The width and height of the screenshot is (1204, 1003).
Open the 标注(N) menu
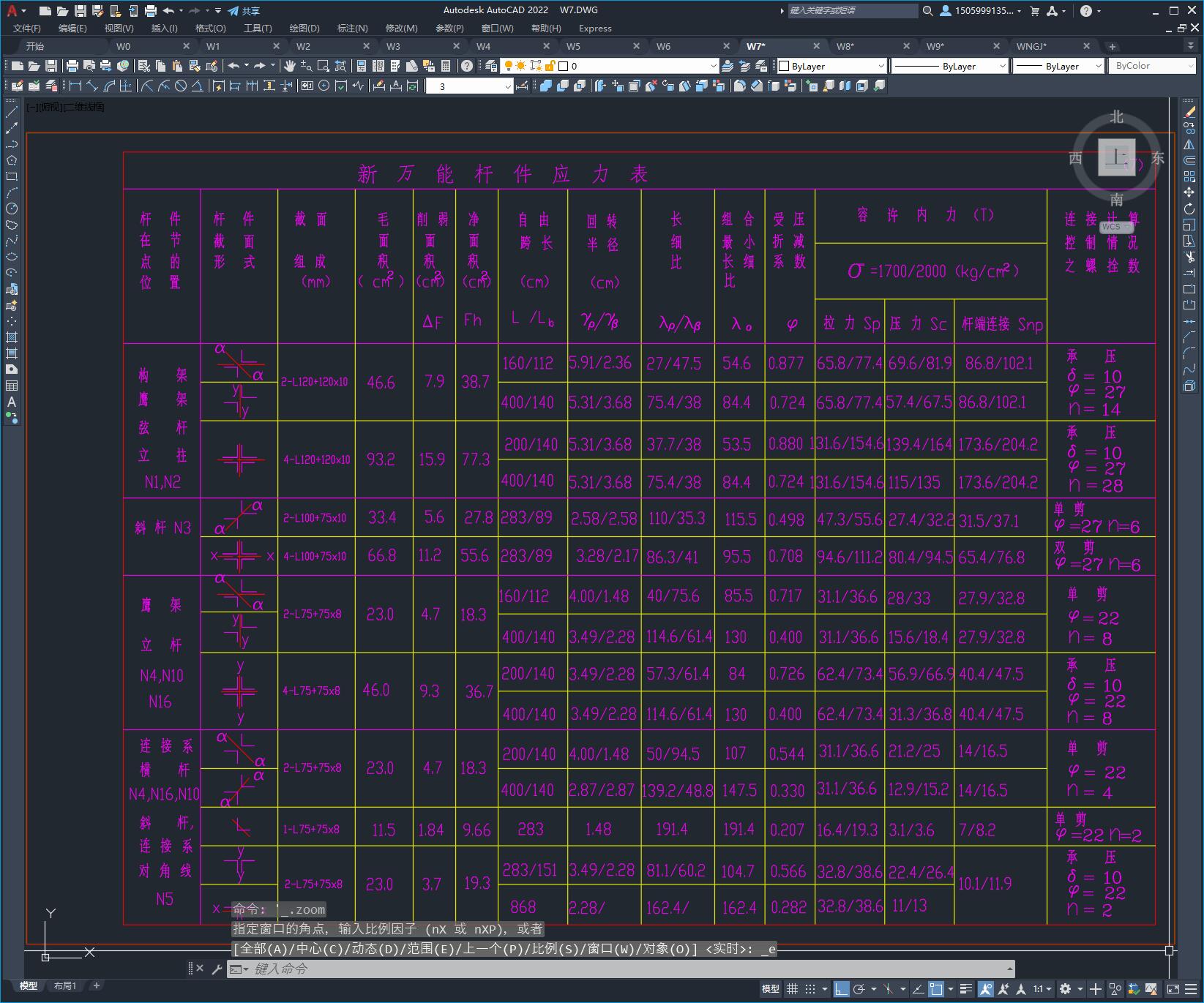(x=352, y=28)
